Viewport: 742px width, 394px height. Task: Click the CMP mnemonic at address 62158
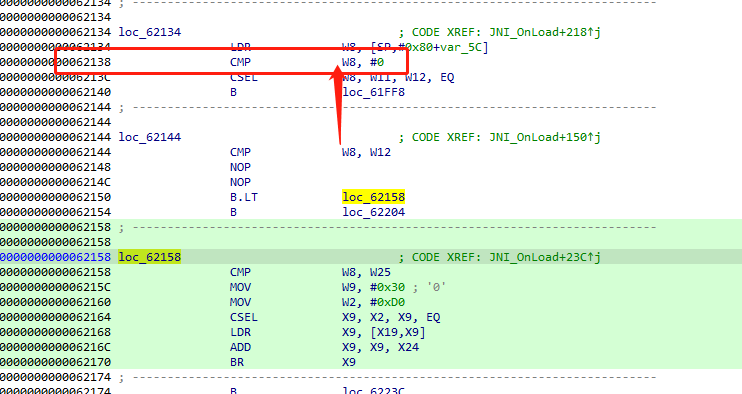240,272
